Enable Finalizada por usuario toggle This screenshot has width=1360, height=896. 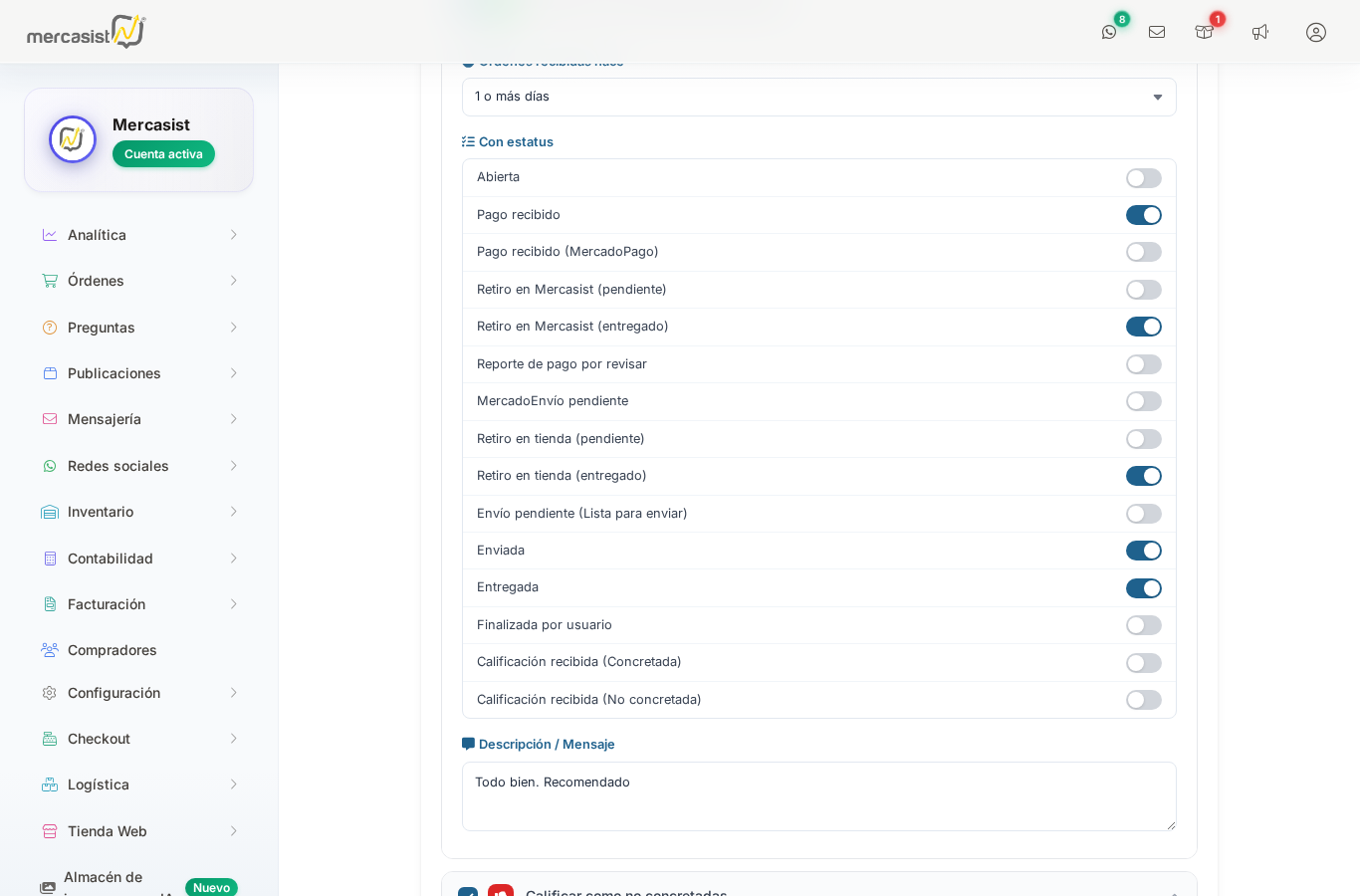pos(1144,625)
